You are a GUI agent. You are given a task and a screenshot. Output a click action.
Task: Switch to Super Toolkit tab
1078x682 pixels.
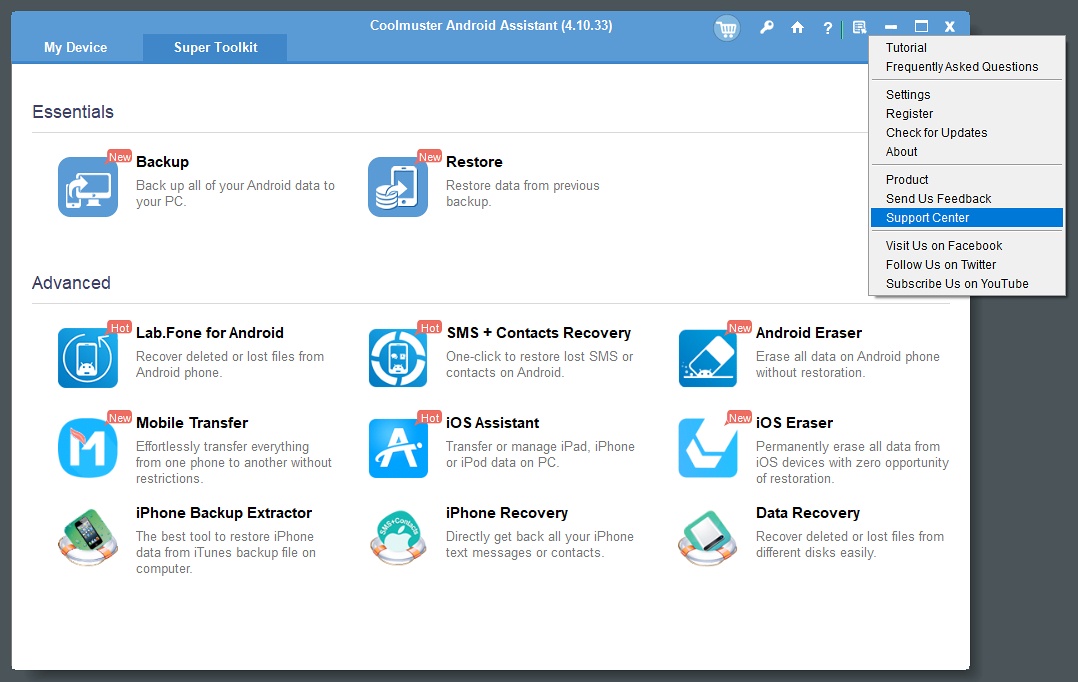[215, 47]
